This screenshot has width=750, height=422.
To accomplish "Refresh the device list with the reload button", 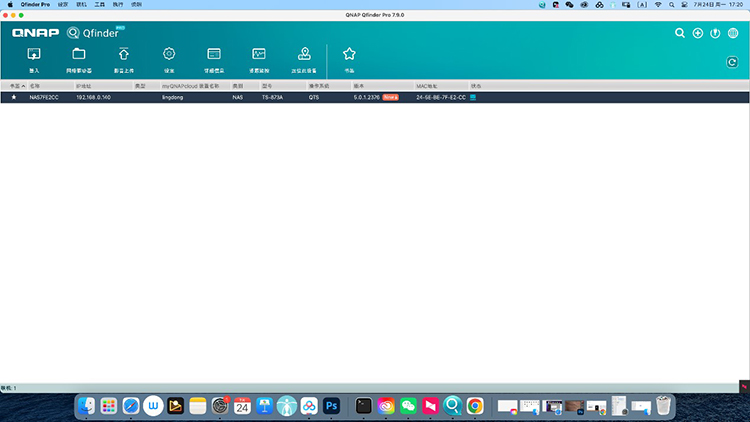I will [732, 62].
